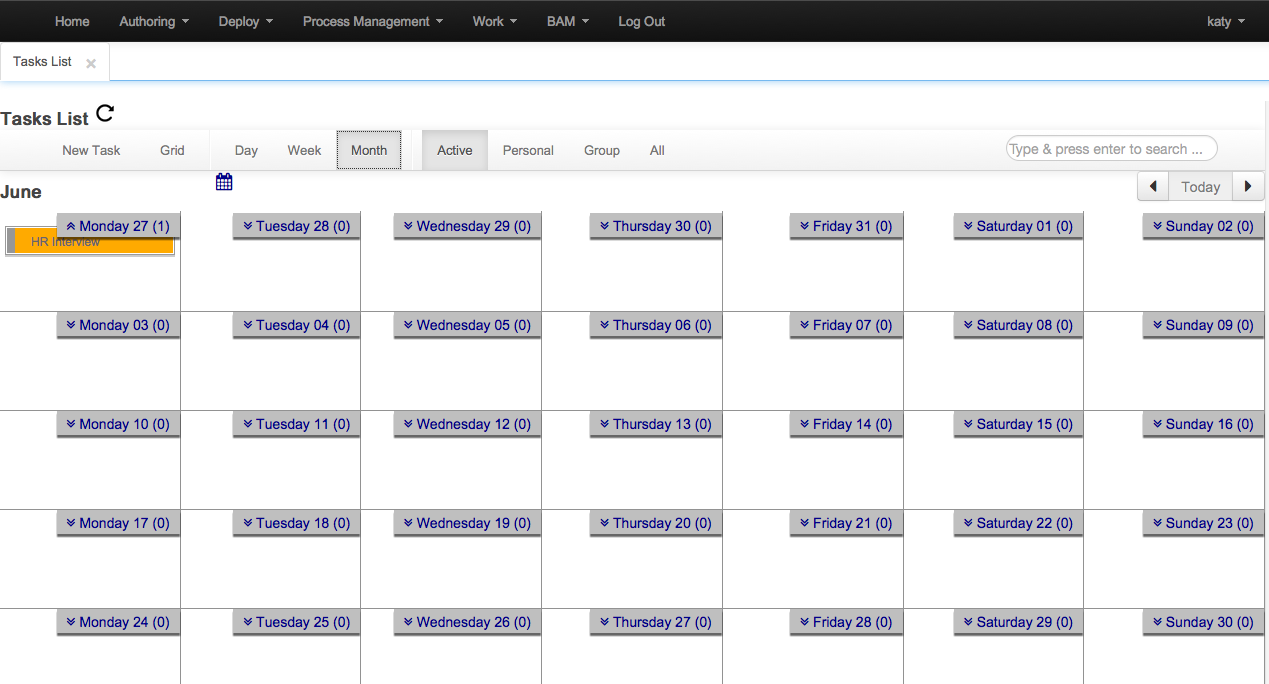This screenshot has width=1269, height=684.
Task: Go to previous month arrow
Action: (x=1153, y=187)
